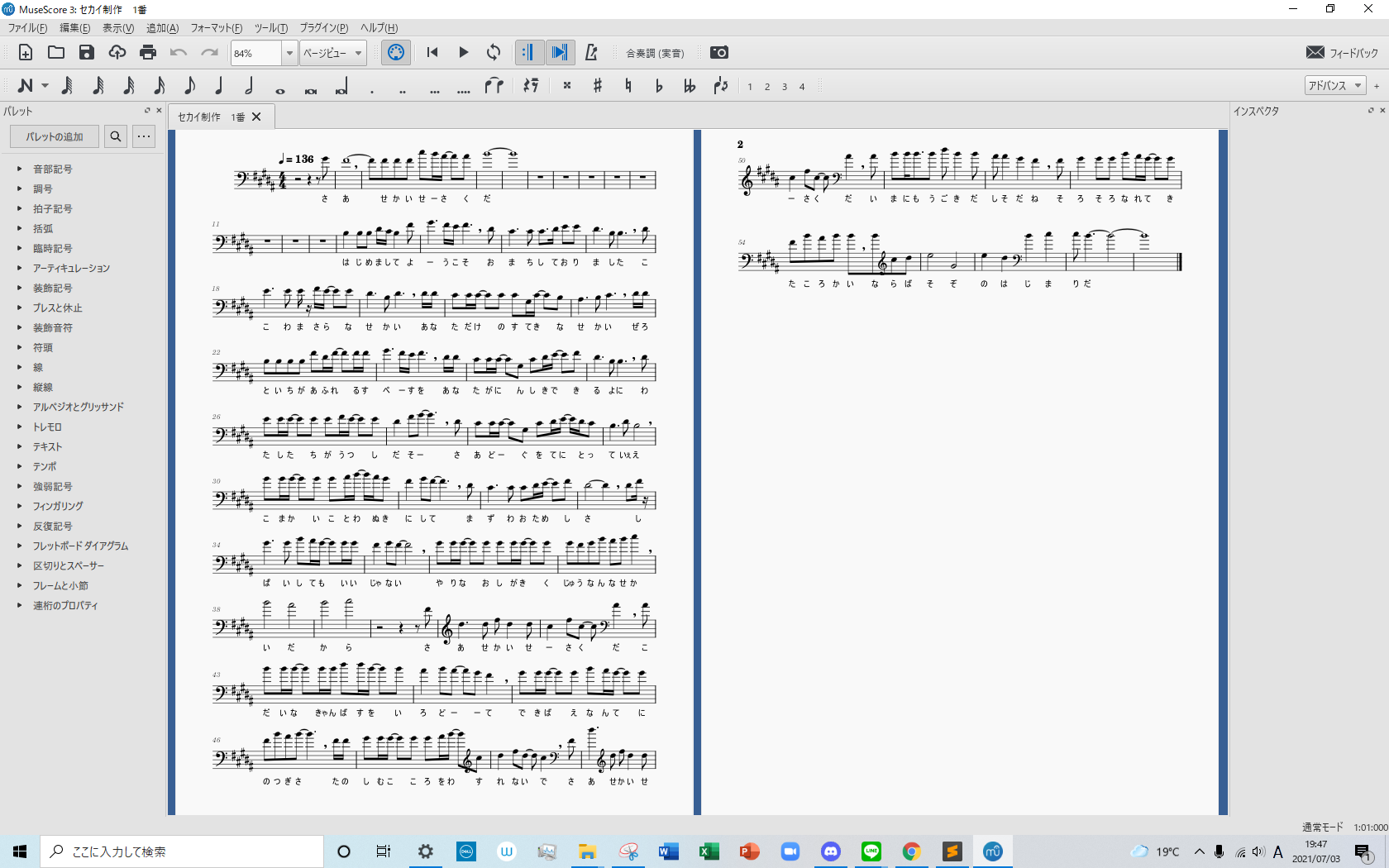Undock the インスペクタ panel
Image resolution: width=1389 pixels, height=868 pixels.
point(1371,110)
